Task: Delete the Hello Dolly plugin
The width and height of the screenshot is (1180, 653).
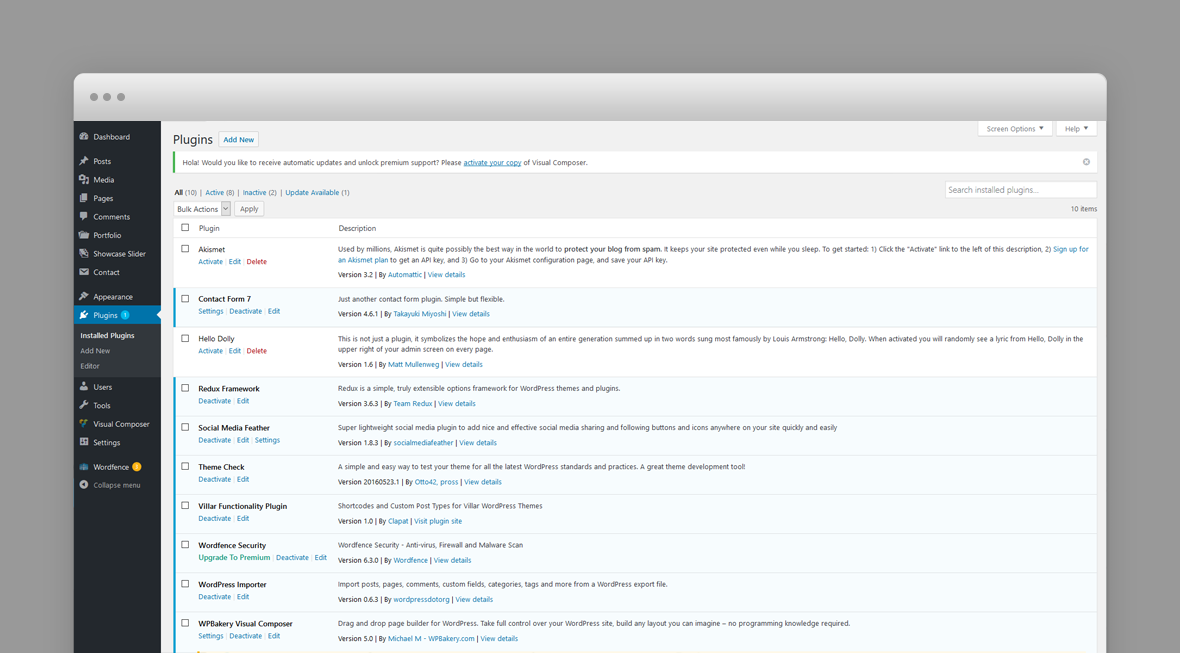Action: pos(257,351)
